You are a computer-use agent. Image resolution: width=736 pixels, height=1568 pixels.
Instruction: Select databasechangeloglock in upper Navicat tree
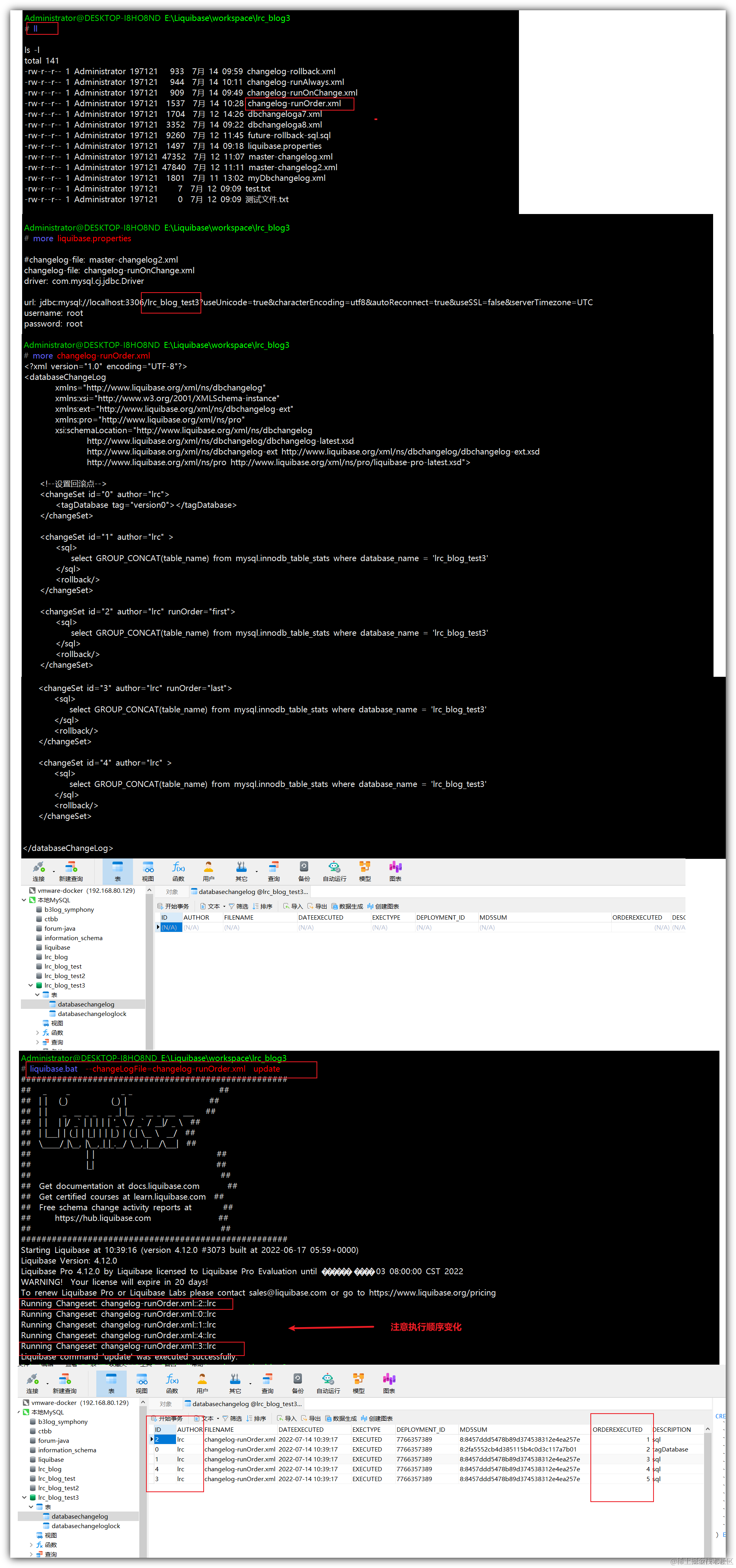88,1014
